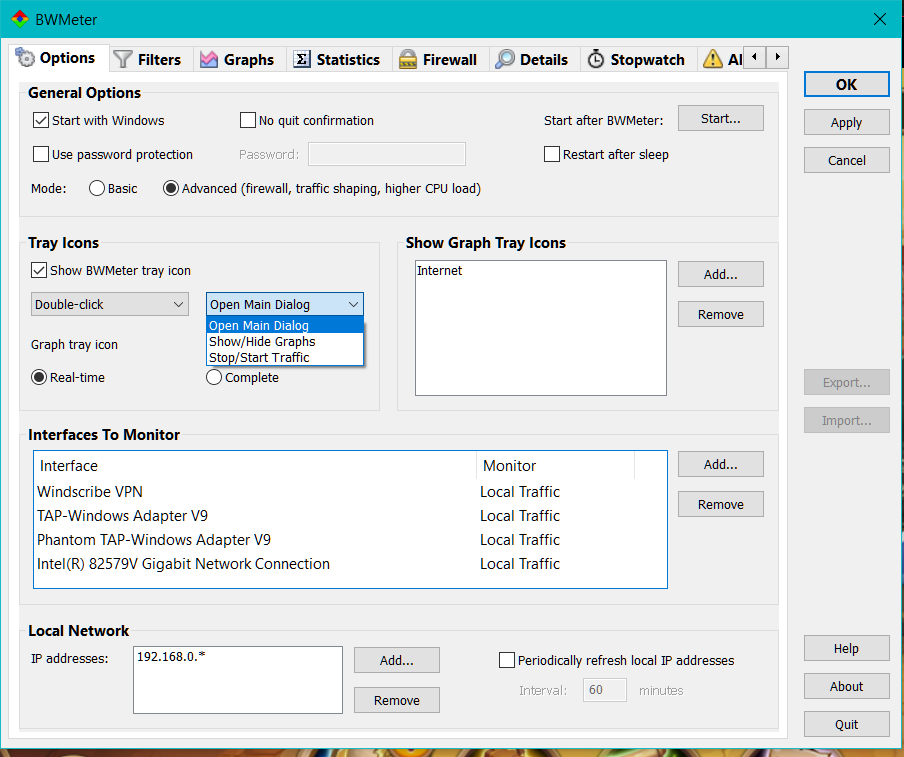The width and height of the screenshot is (904, 757).
Task: Click the Filters funnel icon
Action: (x=123, y=59)
